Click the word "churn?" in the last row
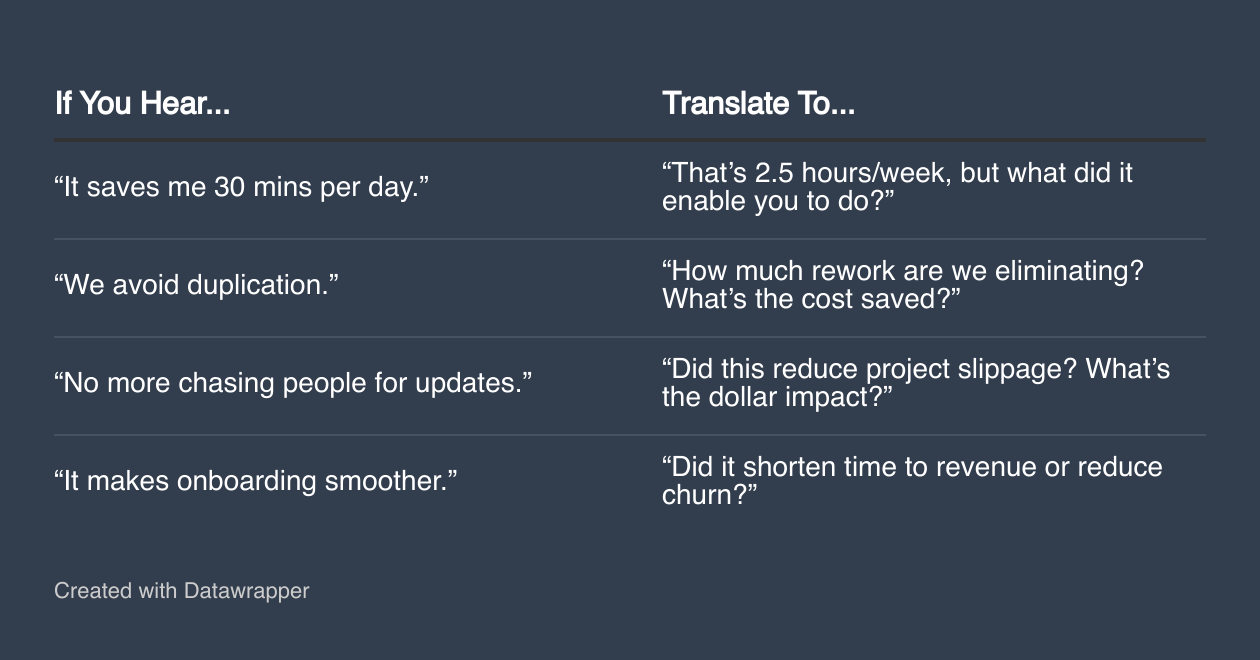The width and height of the screenshot is (1260, 660). 709,495
